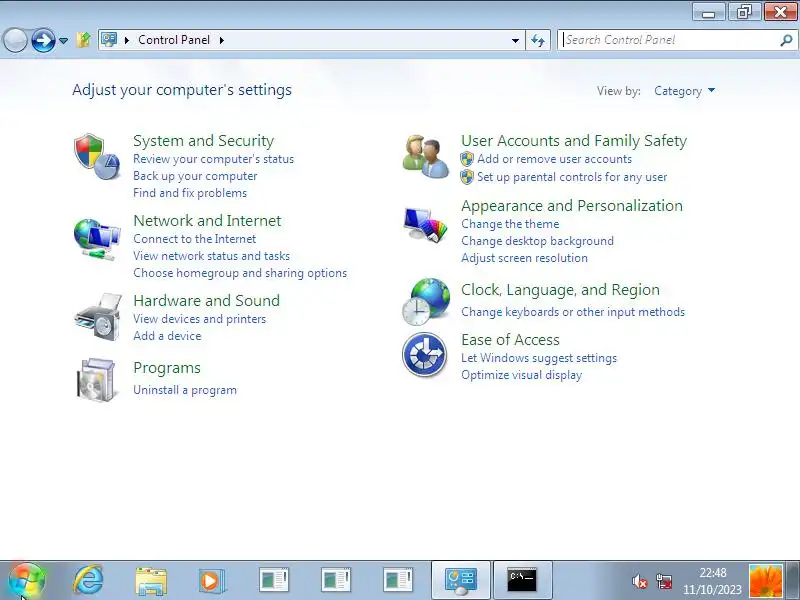This screenshot has height=600, width=800.
Task: Click the first document window taskbar icon
Action: [274, 581]
